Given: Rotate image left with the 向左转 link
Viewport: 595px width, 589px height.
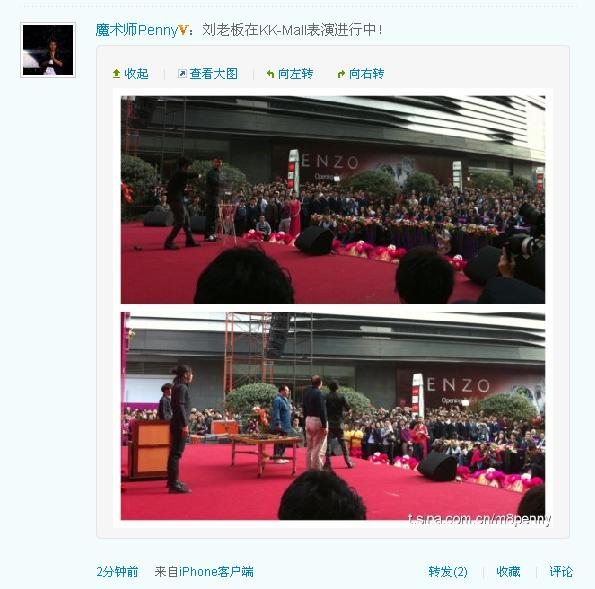Looking at the screenshot, I should click(x=296, y=74).
